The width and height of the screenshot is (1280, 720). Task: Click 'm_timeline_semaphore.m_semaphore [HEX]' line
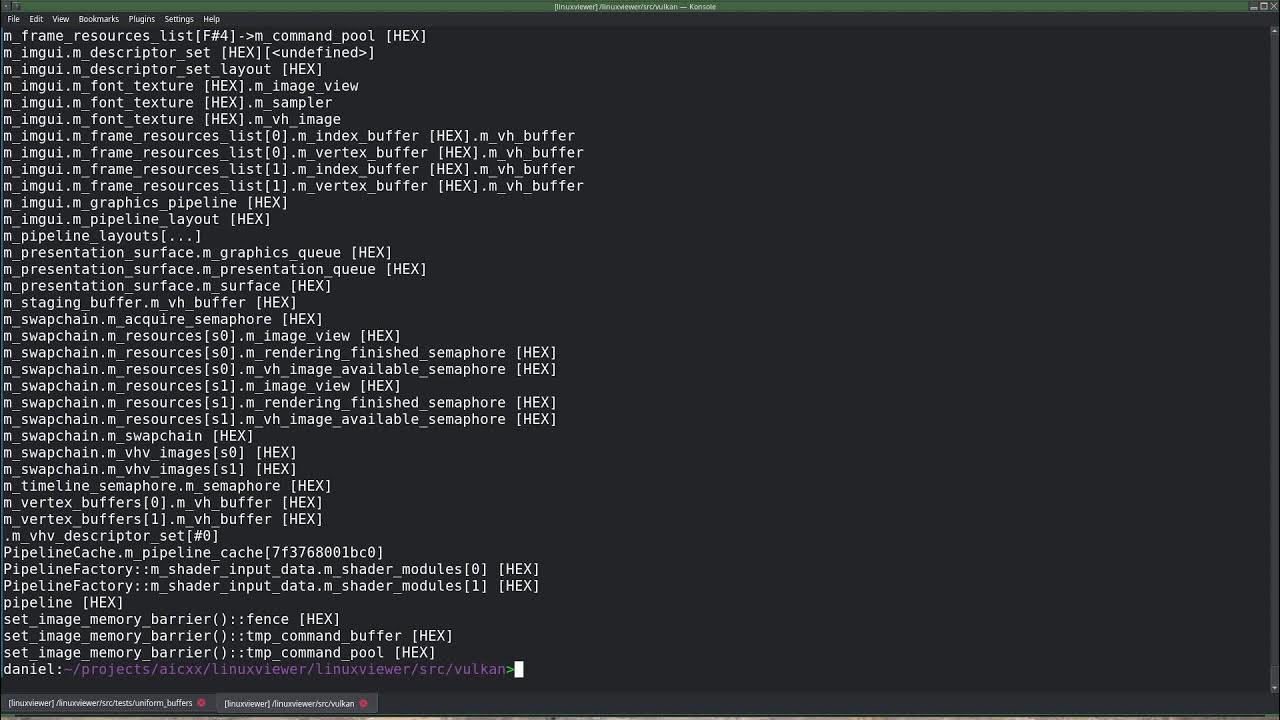(167, 486)
